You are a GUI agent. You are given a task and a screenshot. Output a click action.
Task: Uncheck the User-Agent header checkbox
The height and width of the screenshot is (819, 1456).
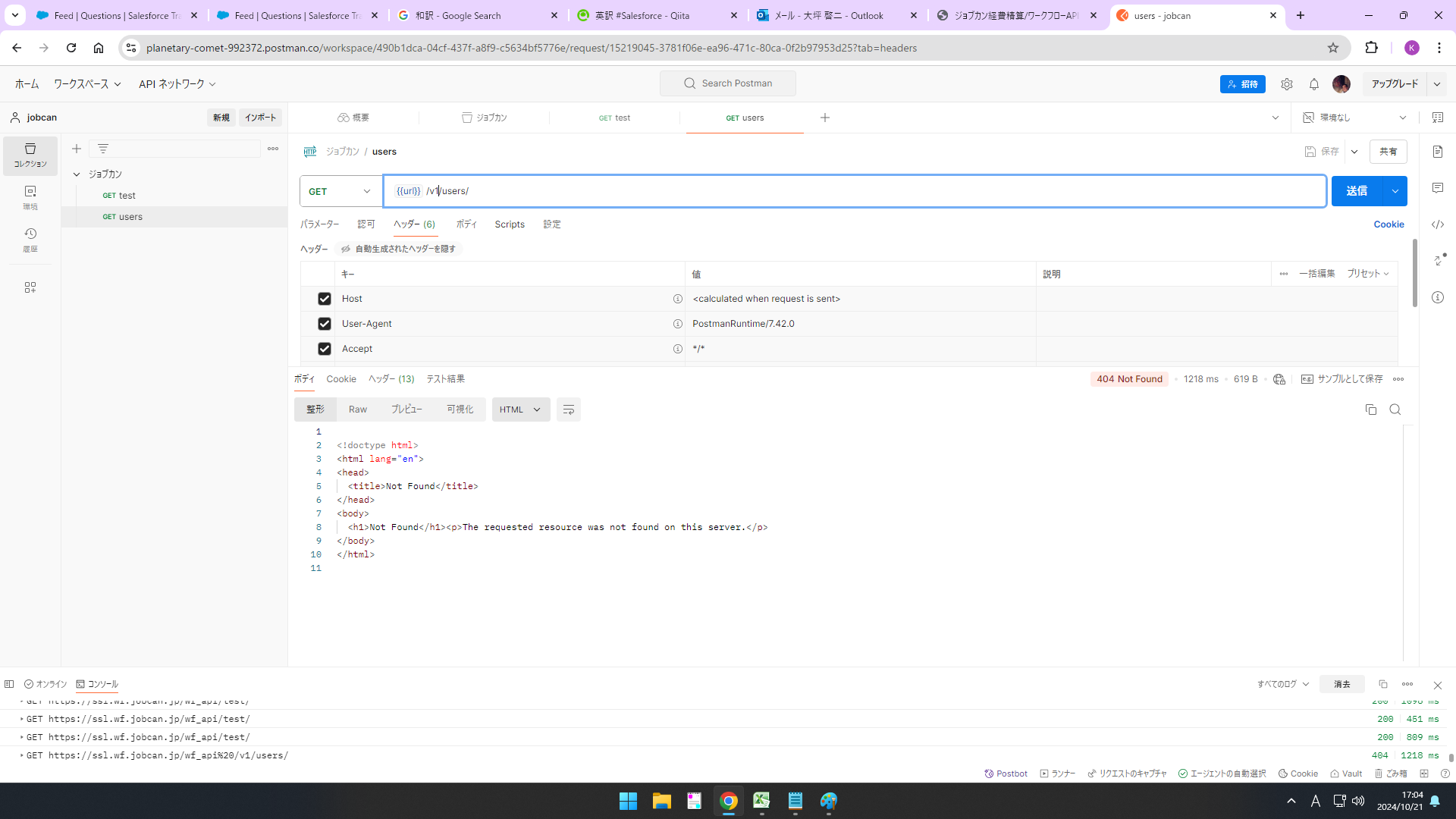coord(325,324)
